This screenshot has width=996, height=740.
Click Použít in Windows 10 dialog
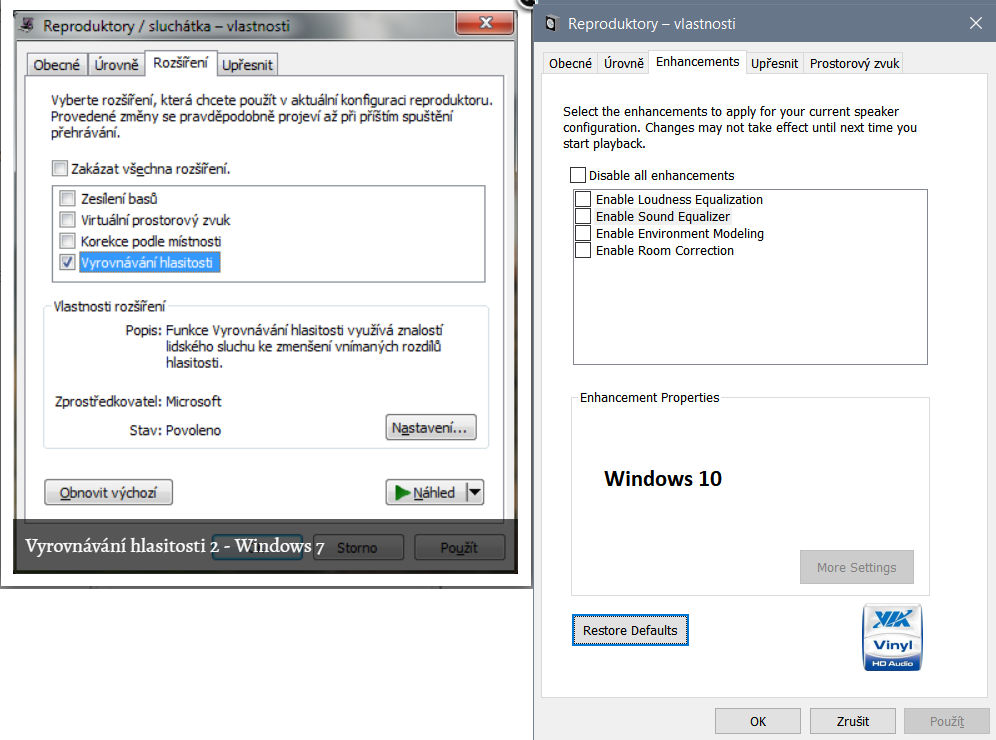click(946, 722)
